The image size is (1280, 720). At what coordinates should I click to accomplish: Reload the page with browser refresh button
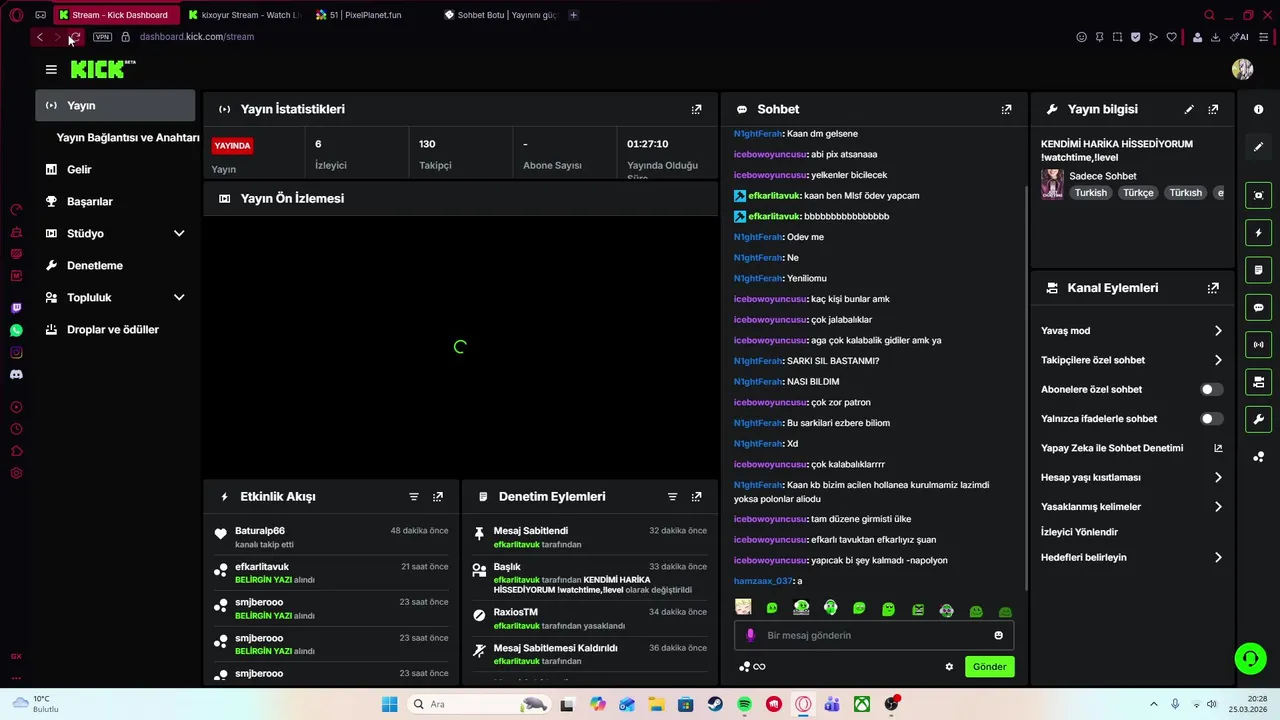(x=74, y=37)
